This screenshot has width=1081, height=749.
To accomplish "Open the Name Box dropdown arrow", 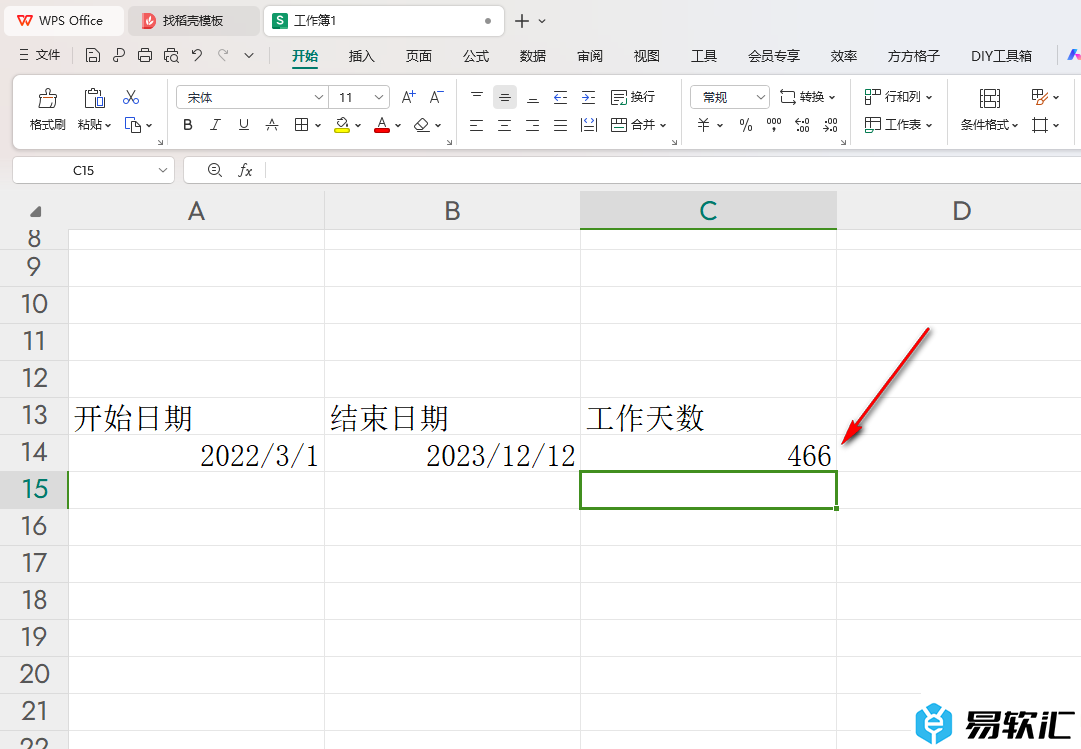I will pos(163,170).
